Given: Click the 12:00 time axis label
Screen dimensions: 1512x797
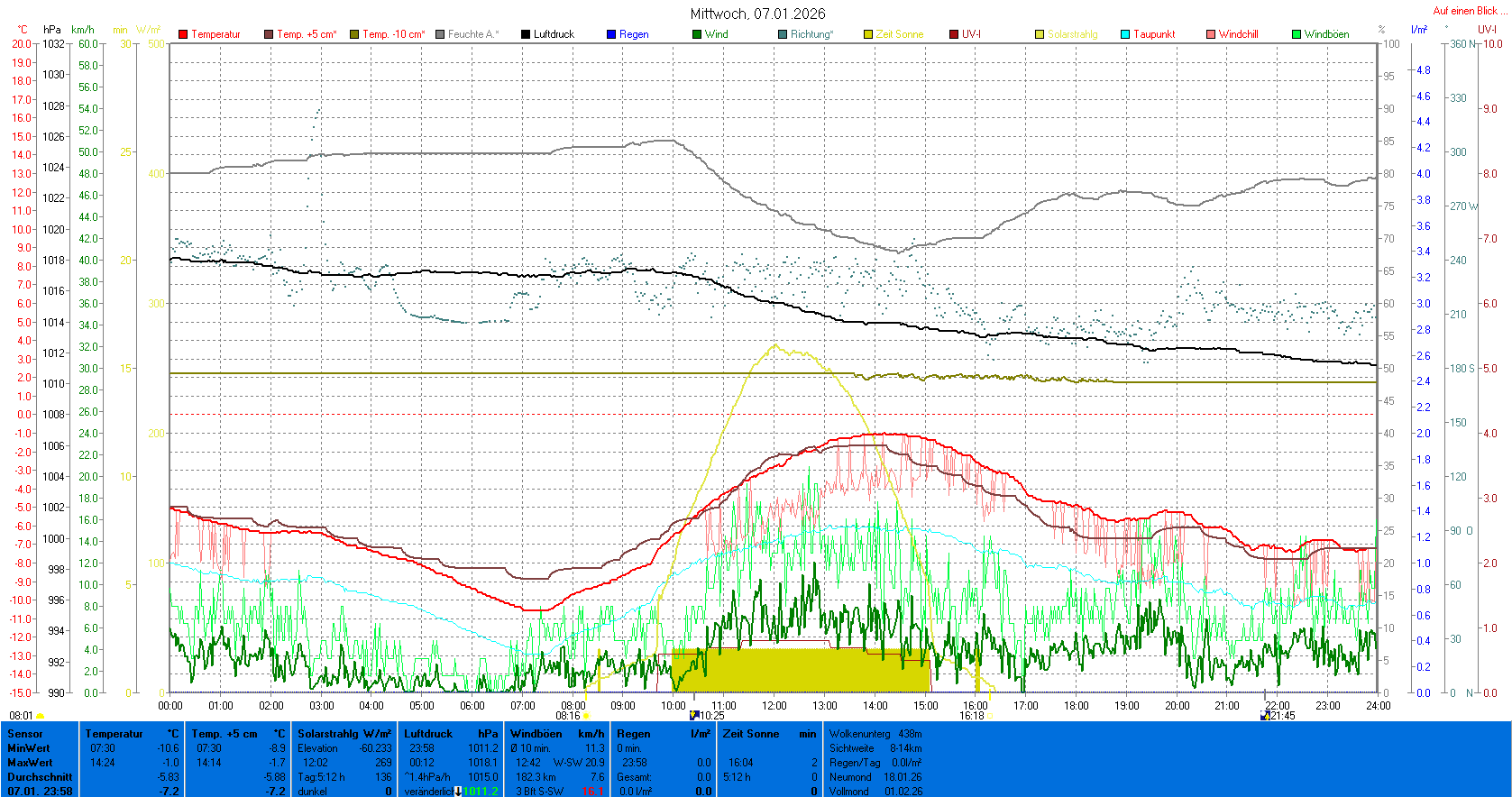Looking at the screenshot, I should coord(774,705).
